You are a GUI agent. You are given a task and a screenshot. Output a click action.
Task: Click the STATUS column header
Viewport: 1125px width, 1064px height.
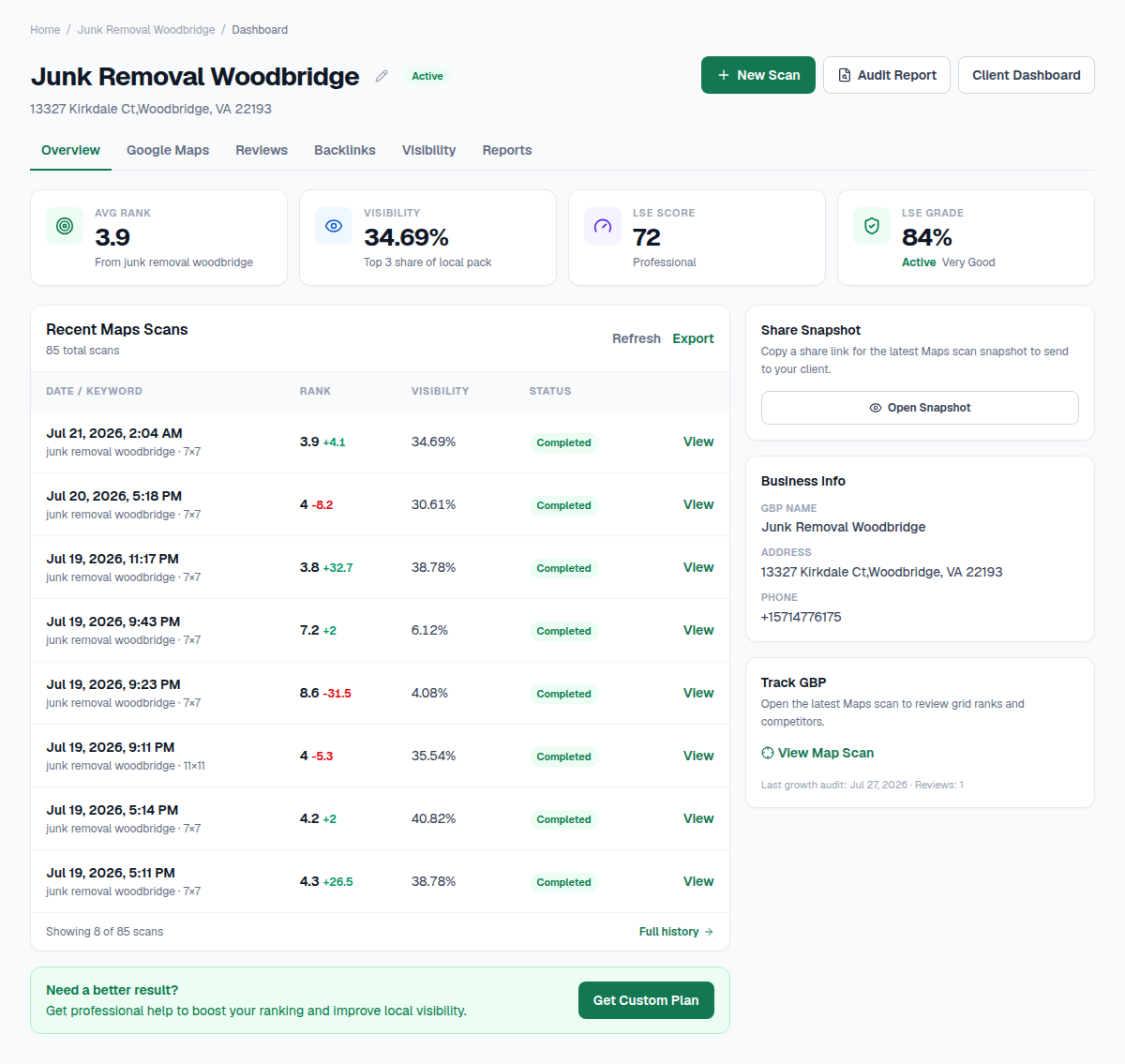tap(550, 391)
